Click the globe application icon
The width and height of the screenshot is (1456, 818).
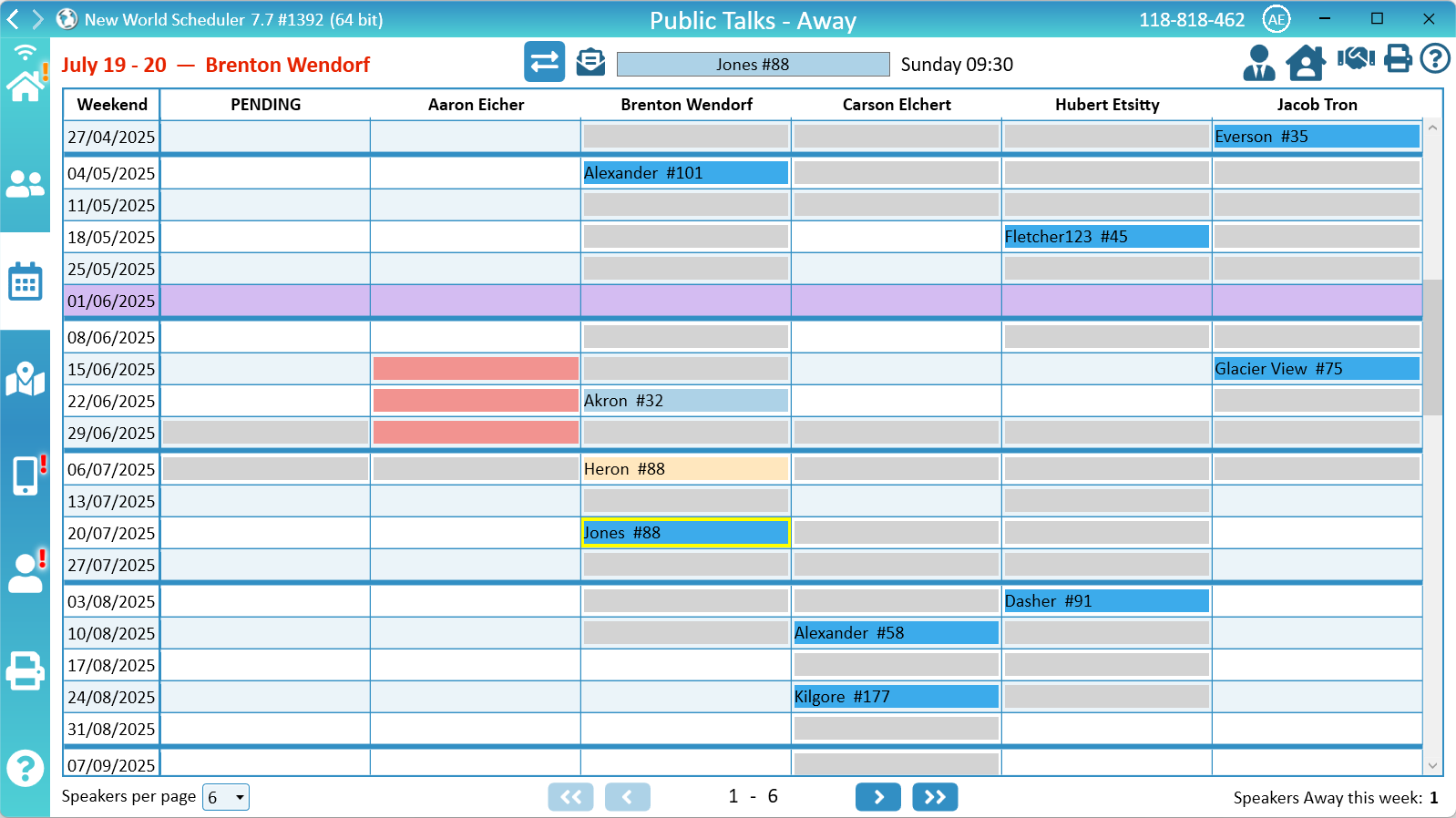pos(67,19)
